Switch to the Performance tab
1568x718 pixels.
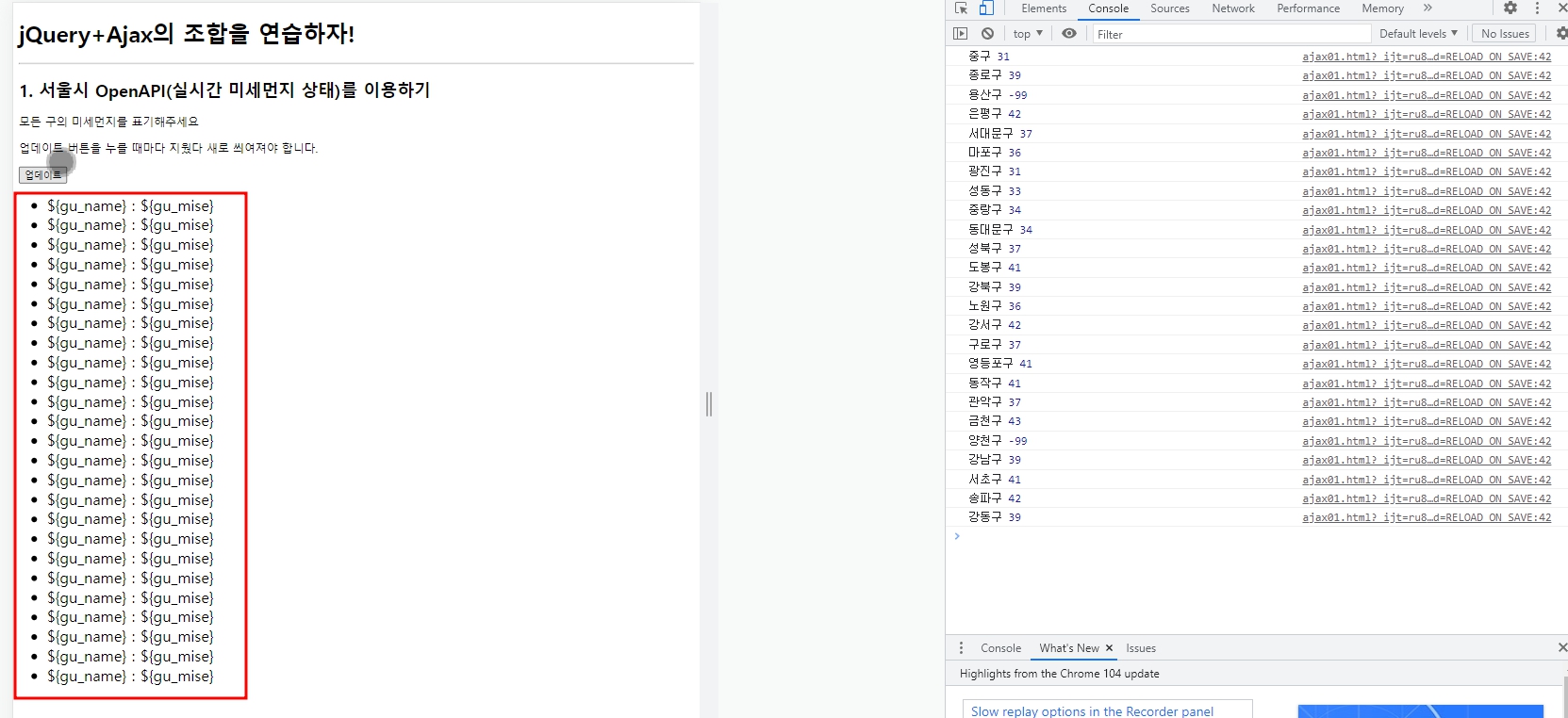point(1308,8)
